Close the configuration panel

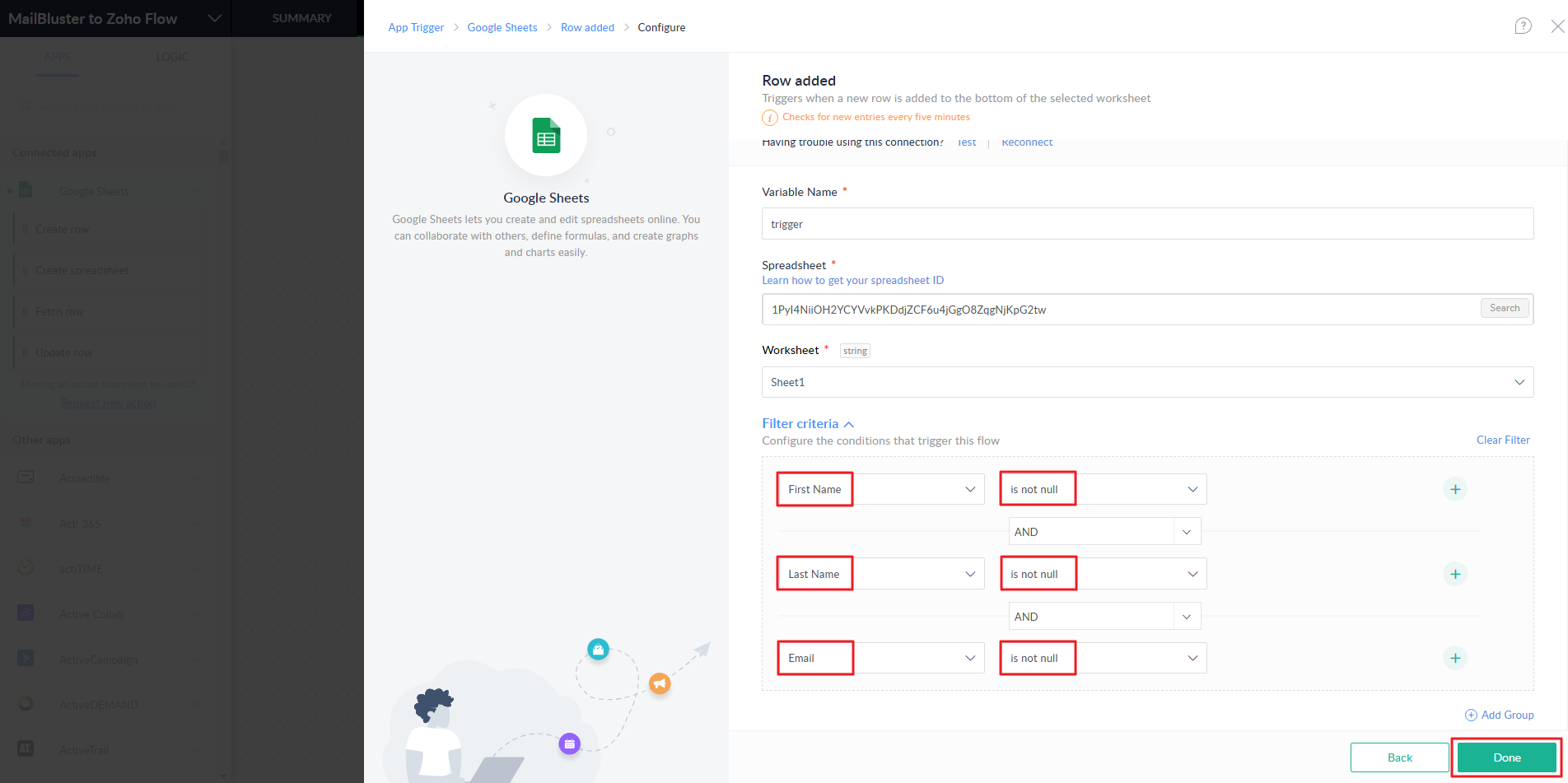point(1556,26)
